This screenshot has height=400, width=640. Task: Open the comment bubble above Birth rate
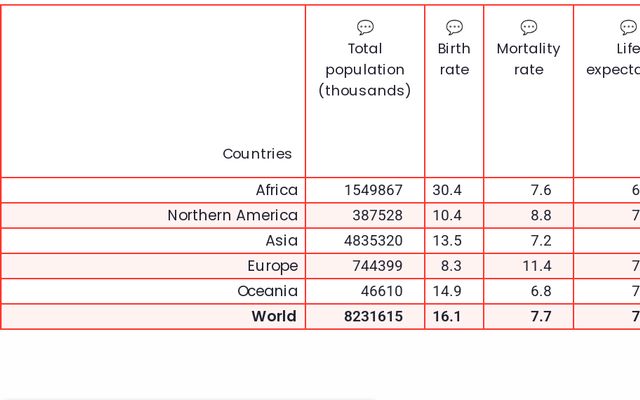pyautogui.click(x=454, y=28)
